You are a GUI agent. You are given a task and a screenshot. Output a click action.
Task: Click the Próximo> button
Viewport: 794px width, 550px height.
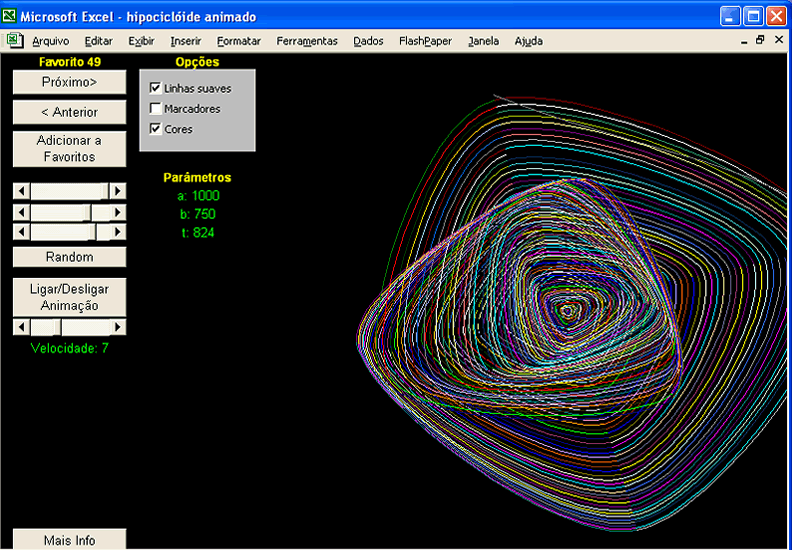(69, 82)
